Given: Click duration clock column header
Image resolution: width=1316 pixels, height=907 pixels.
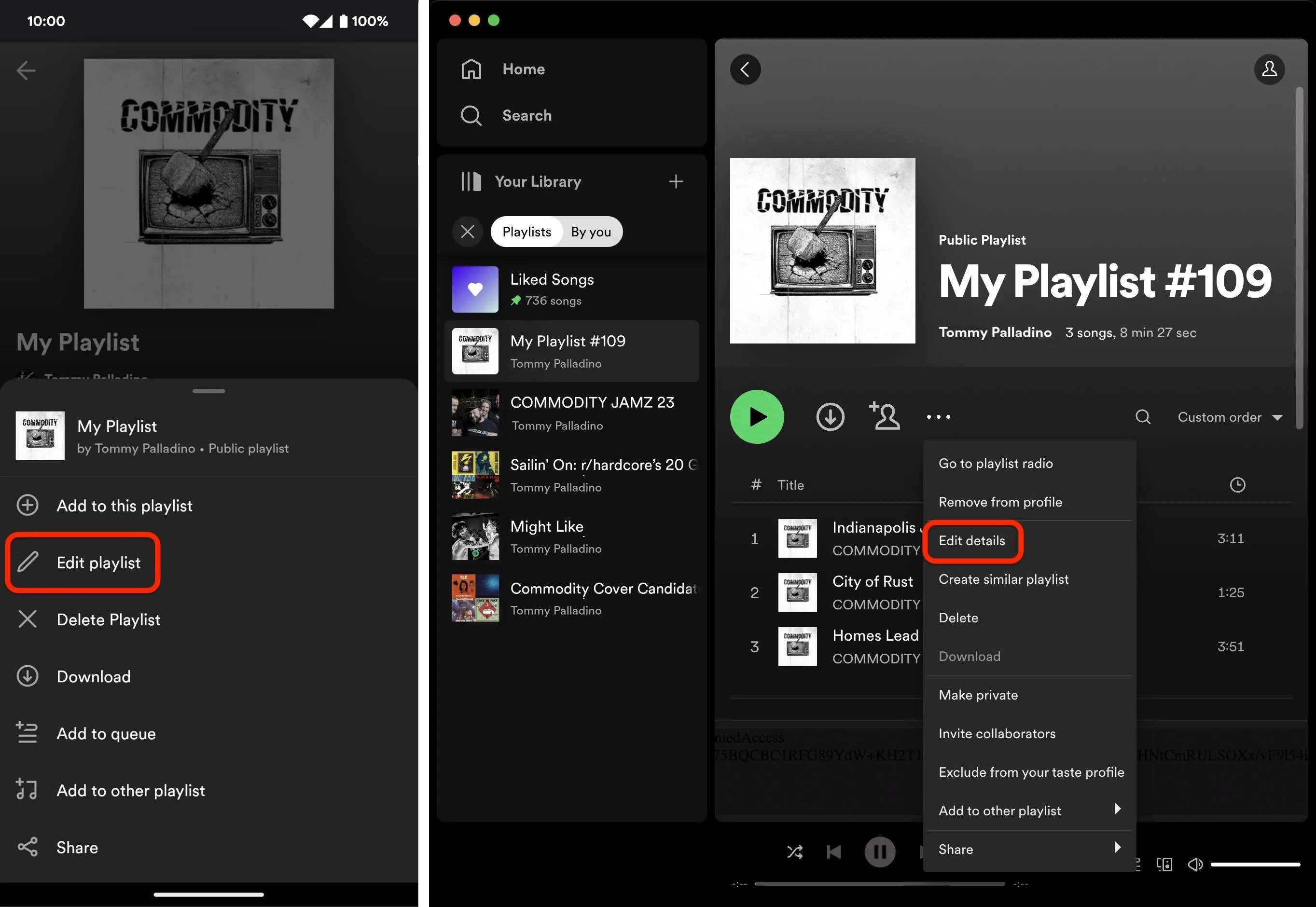Looking at the screenshot, I should [x=1237, y=485].
